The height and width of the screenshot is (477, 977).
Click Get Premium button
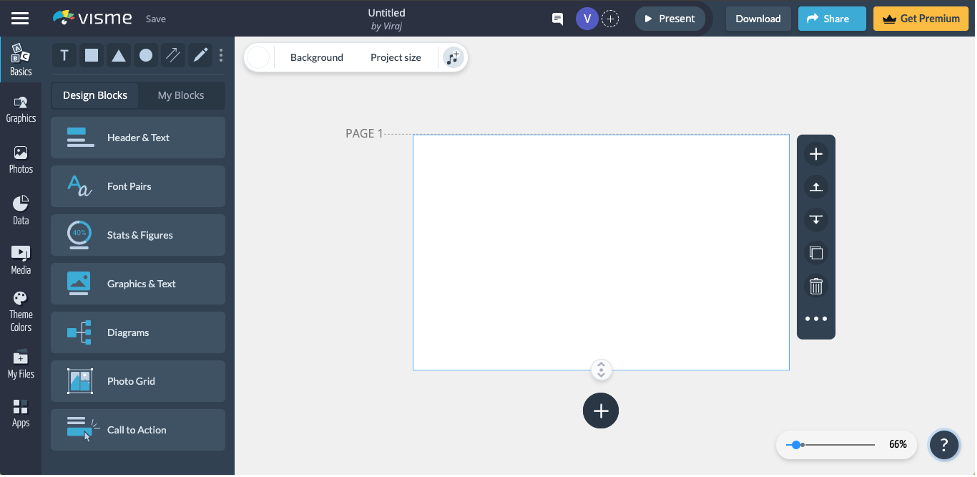[921, 19]
